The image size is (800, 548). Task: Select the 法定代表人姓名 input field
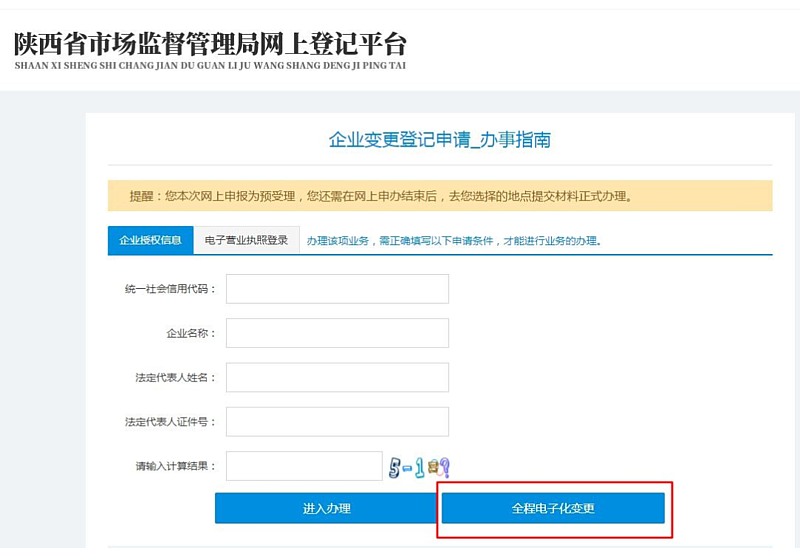(337, 377)
